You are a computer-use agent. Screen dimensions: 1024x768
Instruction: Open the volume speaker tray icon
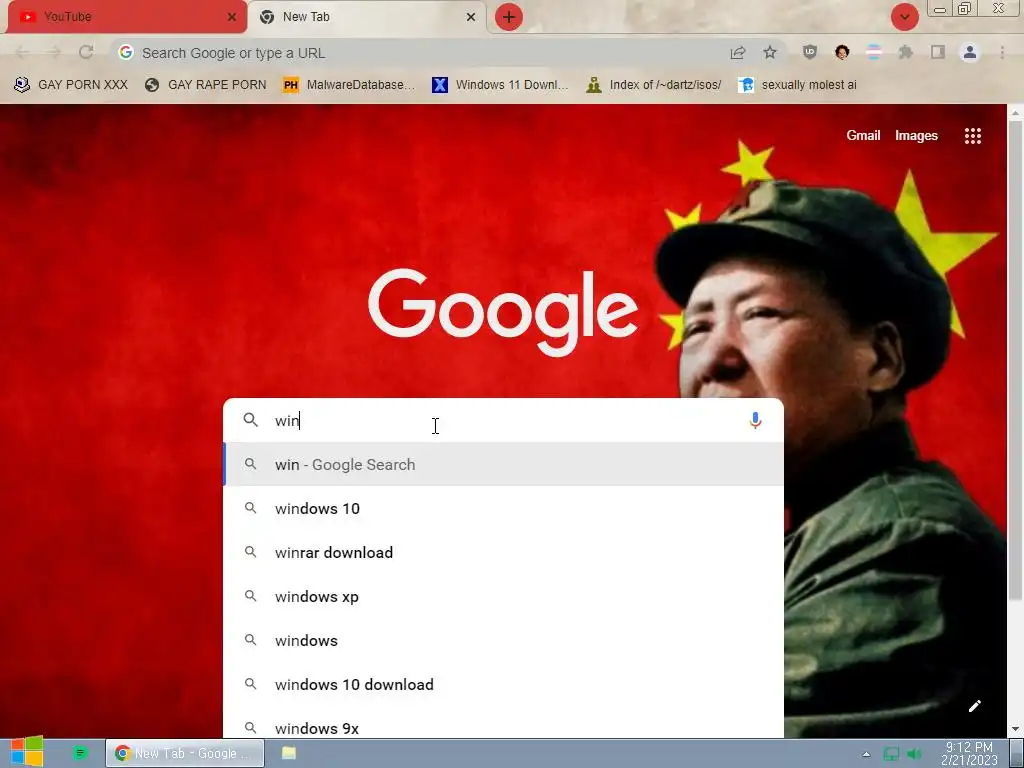(914, 754)
